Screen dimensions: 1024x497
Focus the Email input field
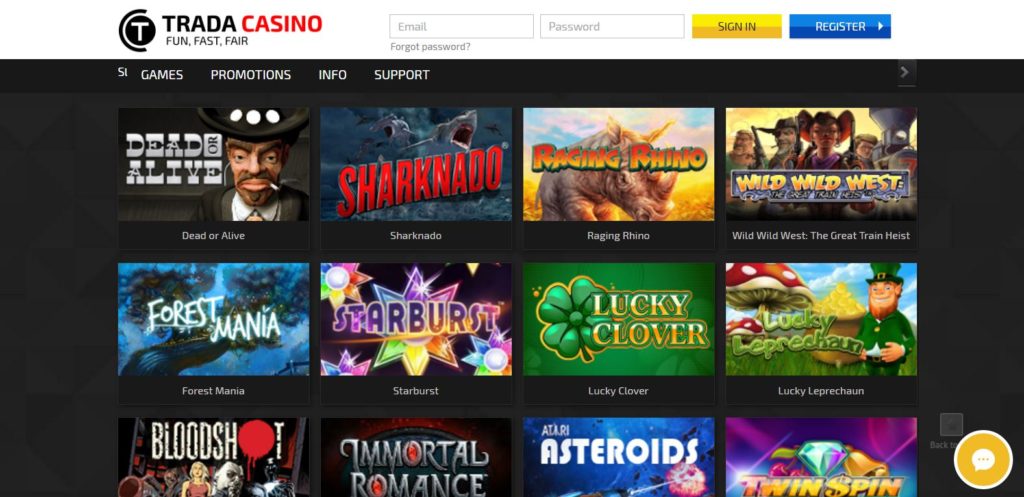point(462,26)
